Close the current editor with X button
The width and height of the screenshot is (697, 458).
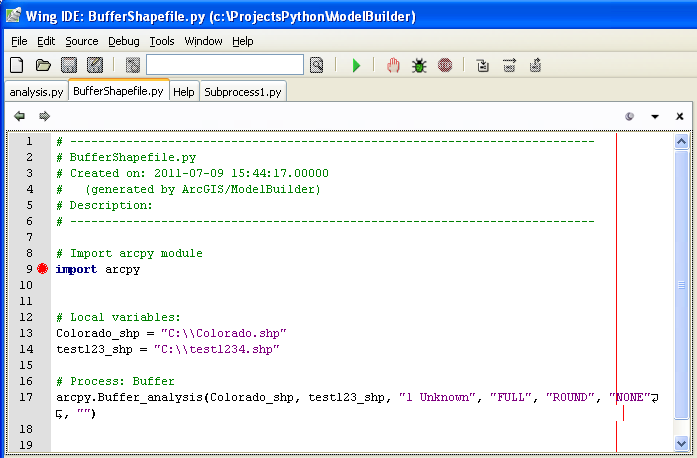pos(680,116)
